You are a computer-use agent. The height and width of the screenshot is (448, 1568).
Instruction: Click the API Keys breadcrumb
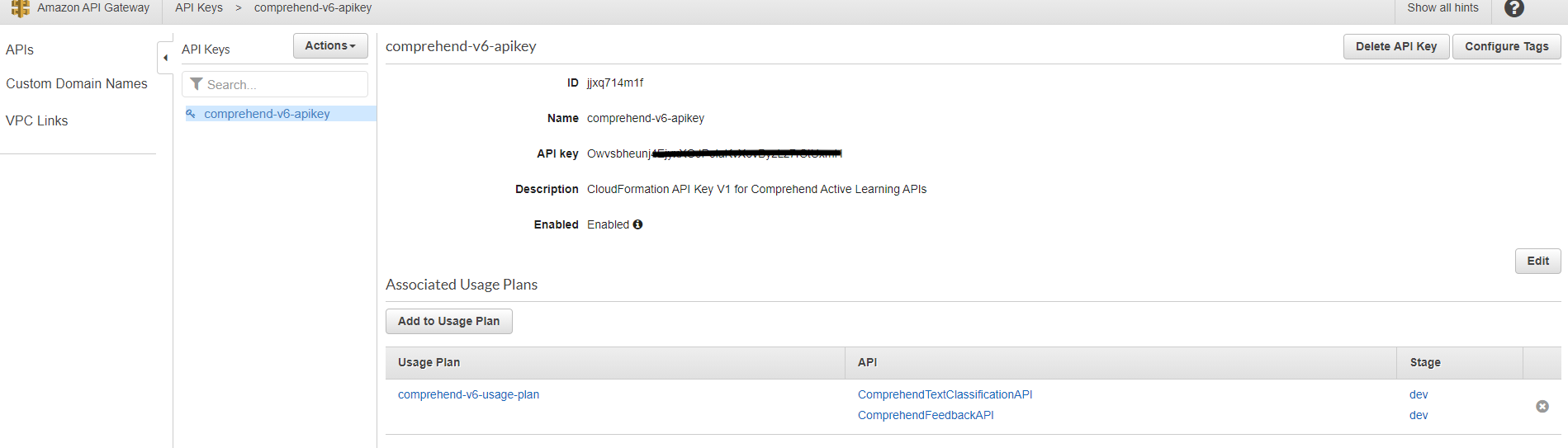tap(199, 7)
